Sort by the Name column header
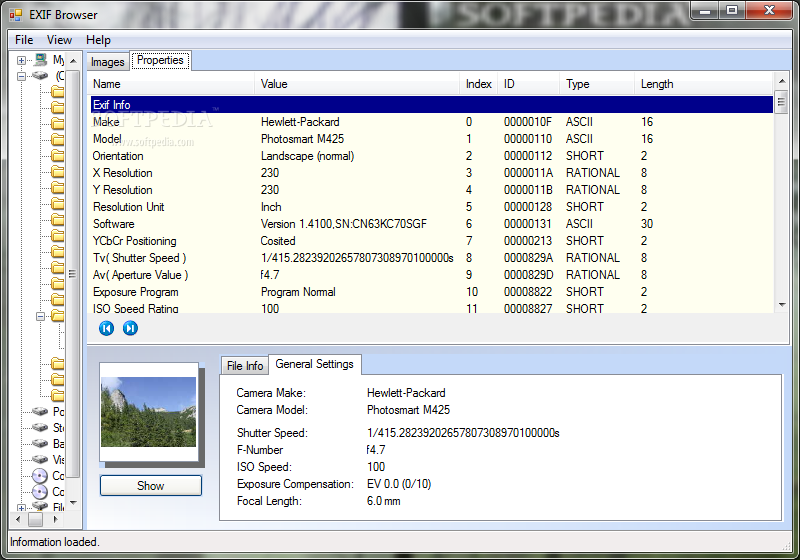800x560 pixels. pos(172,84)
